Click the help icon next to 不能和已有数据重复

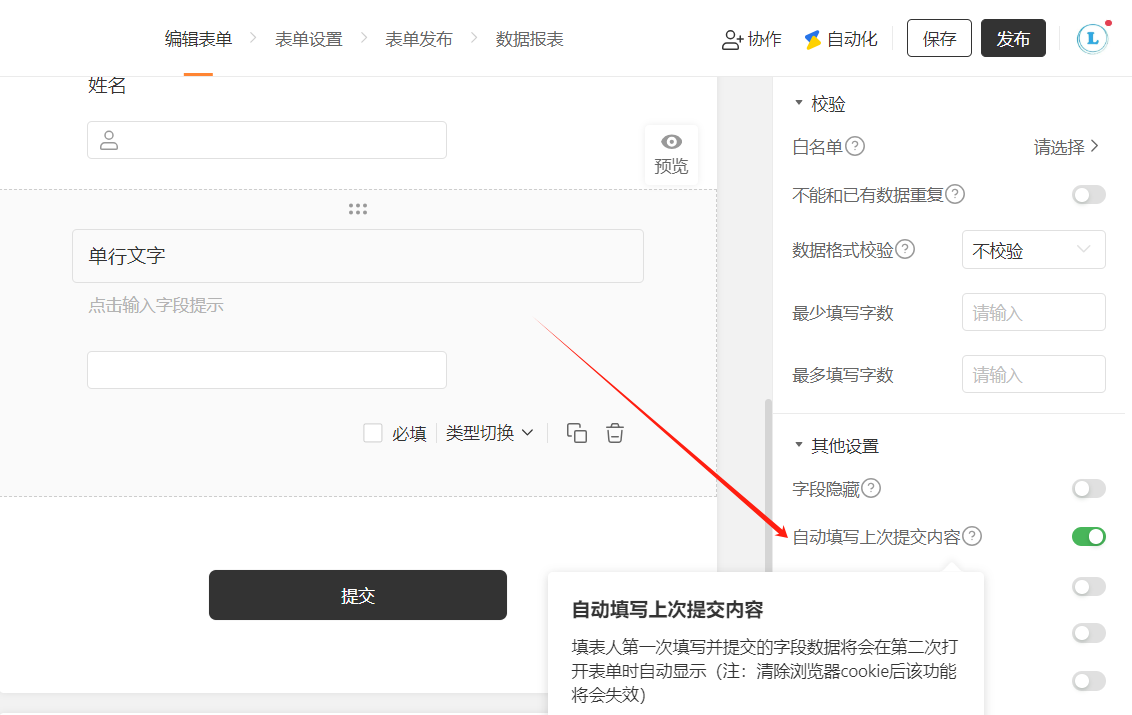(955, 194)
